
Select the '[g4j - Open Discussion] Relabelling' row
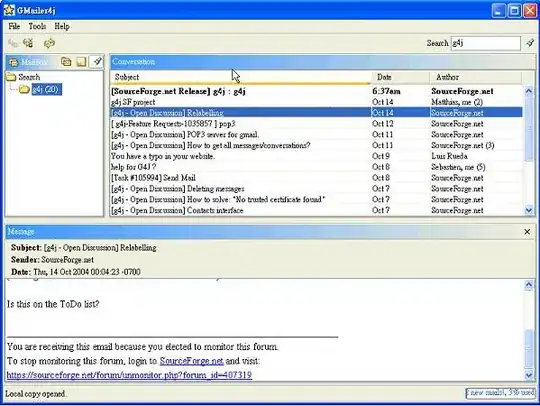[x=316, y=113]
